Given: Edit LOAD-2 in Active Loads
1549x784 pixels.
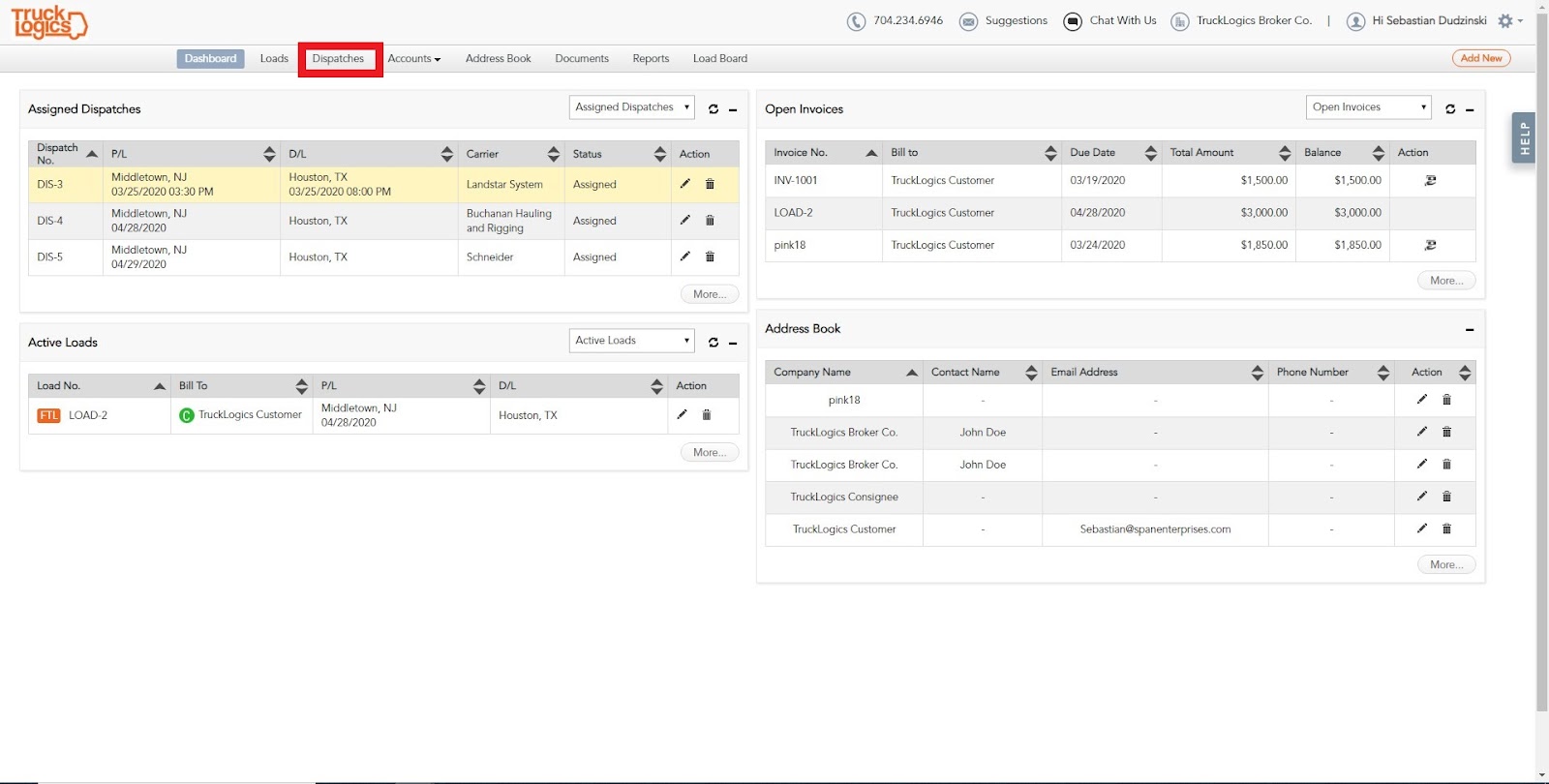Looking at the screenshot, I should pos(682,414).
